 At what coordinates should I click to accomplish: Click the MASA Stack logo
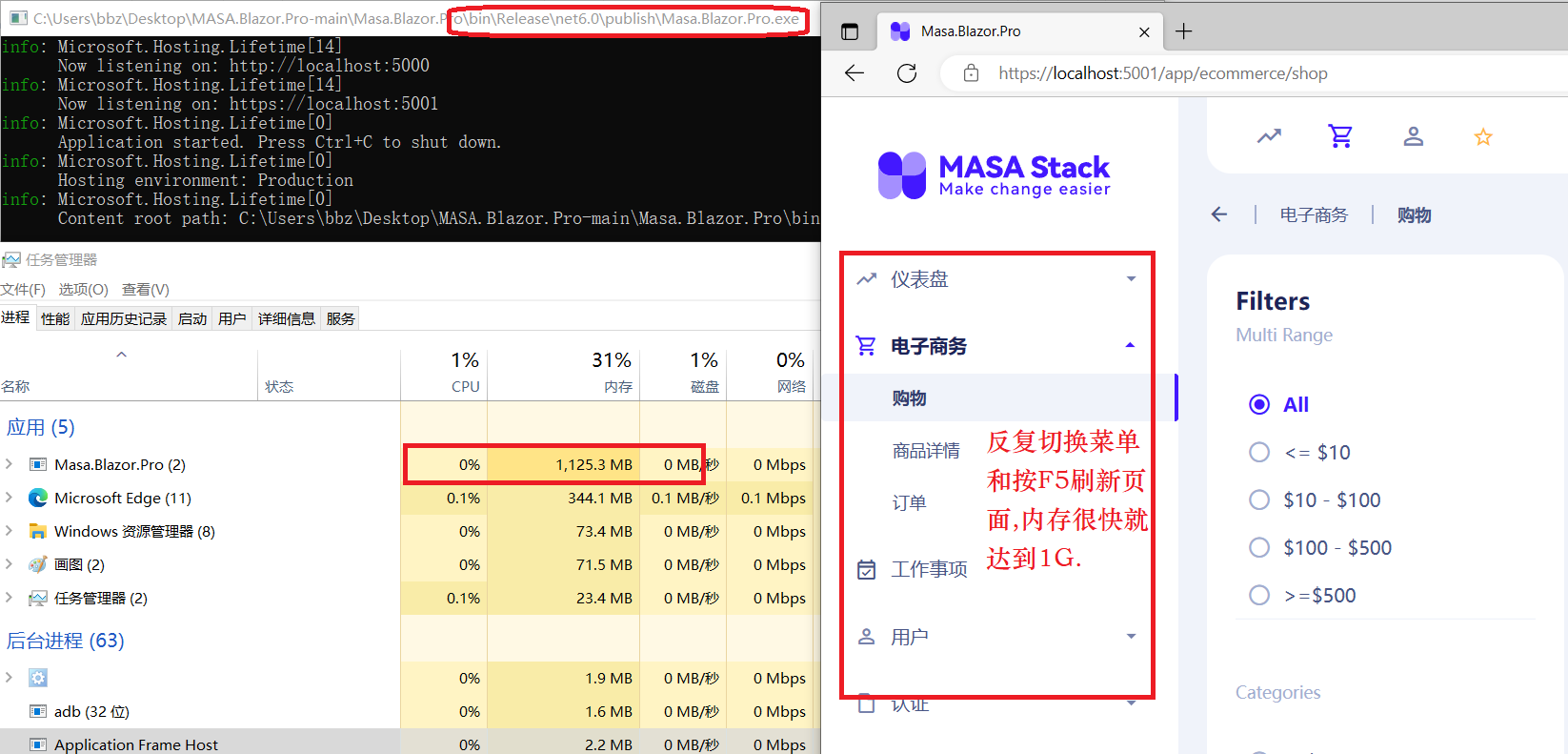tap(995, 175)
